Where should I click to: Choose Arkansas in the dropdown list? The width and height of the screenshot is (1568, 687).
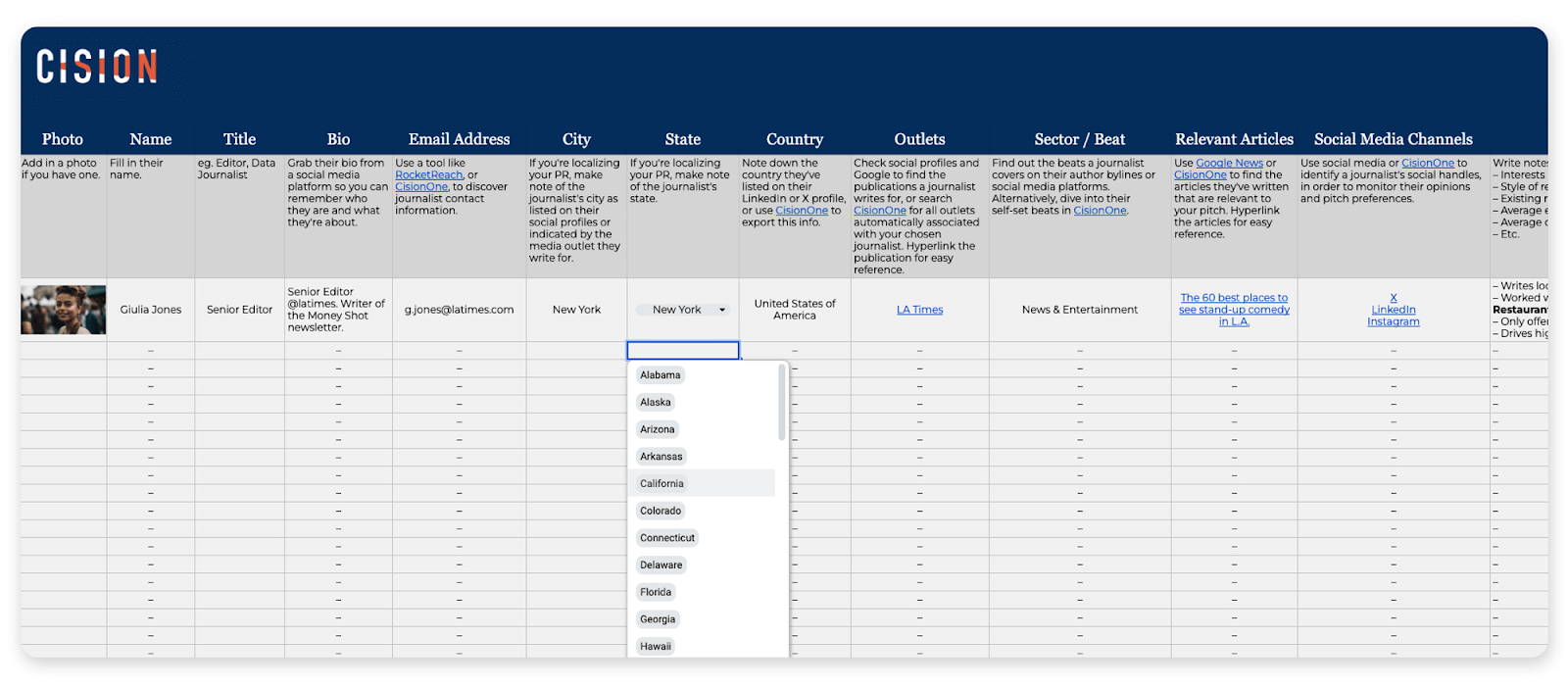click(661, 457)
